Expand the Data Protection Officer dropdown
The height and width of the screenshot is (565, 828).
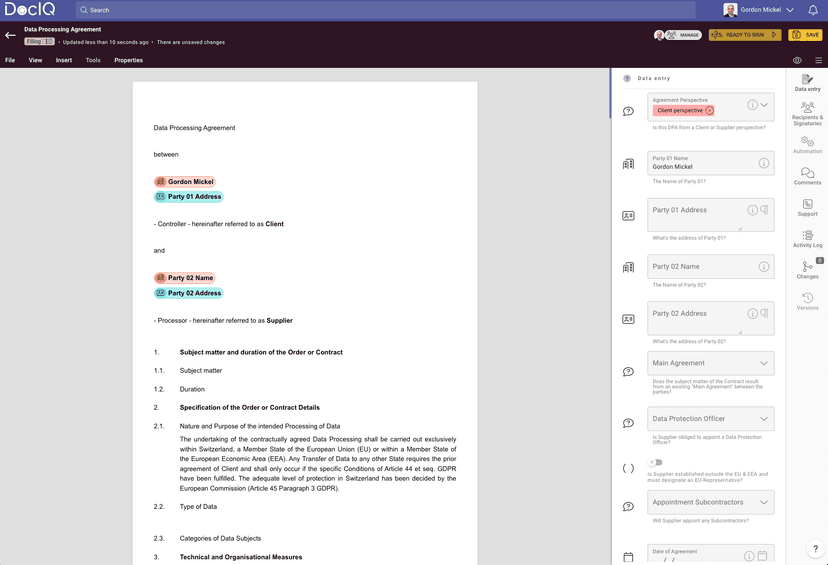pyautogui.click(x=764, y=419)
